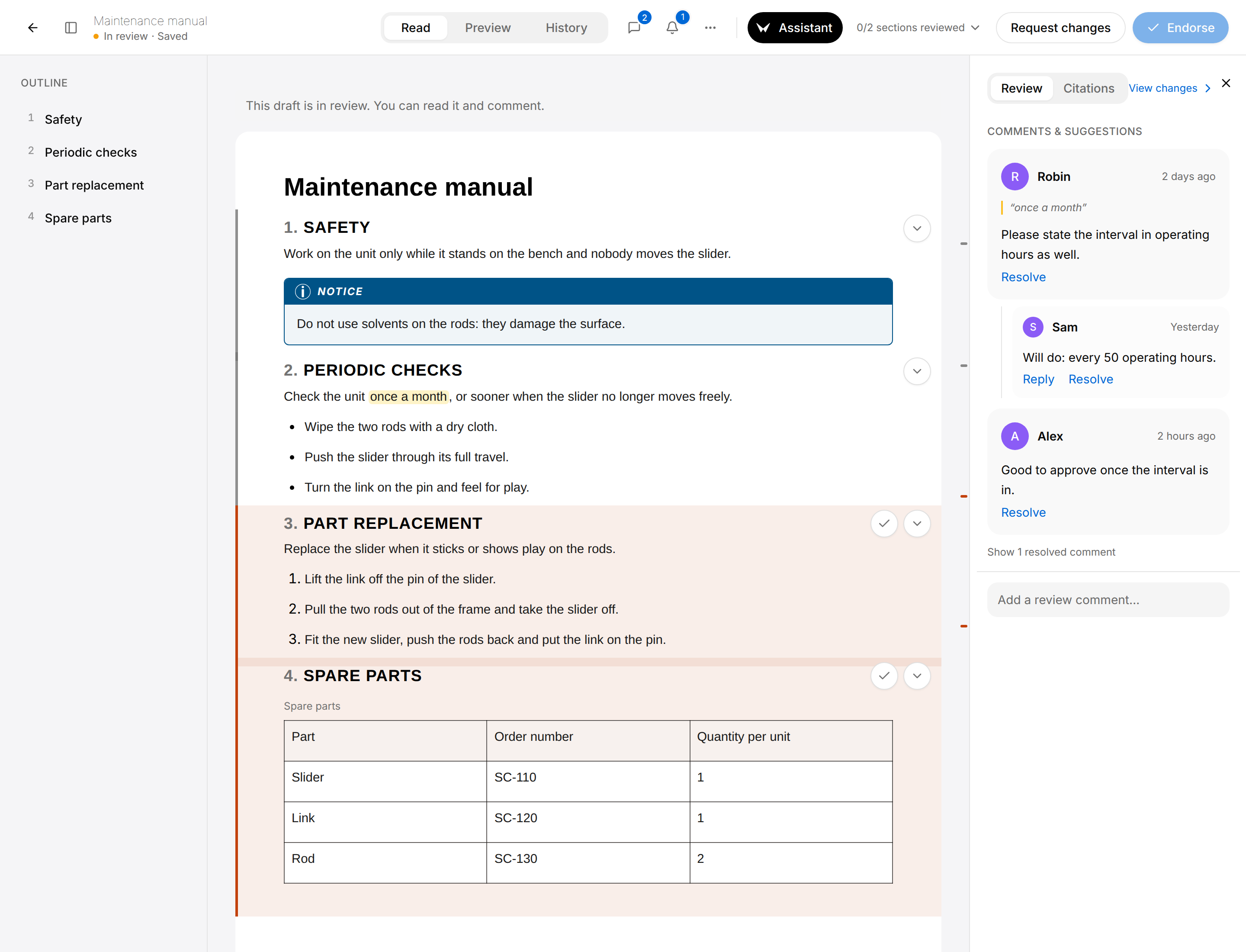This screenshot has width=1246, height=952.
Task: Click the grey change marker beside Safety
Action: click(963, 244)
